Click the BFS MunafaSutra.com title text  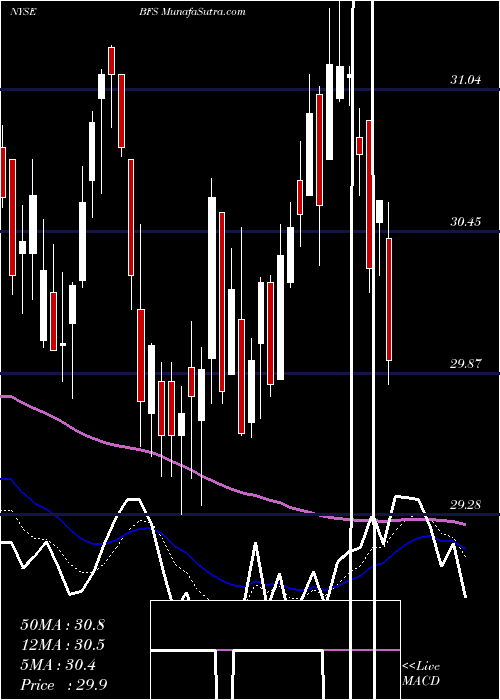click(192, 12)
